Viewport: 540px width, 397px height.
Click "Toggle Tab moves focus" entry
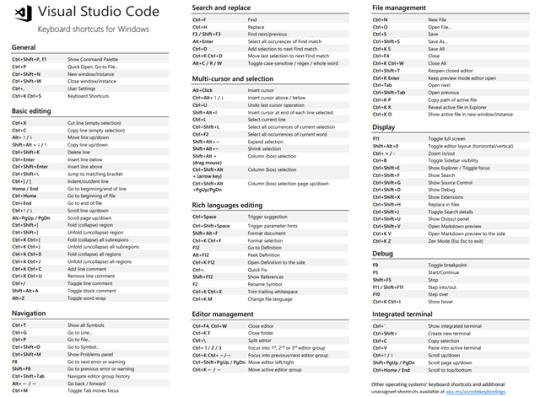pos(93,391)
